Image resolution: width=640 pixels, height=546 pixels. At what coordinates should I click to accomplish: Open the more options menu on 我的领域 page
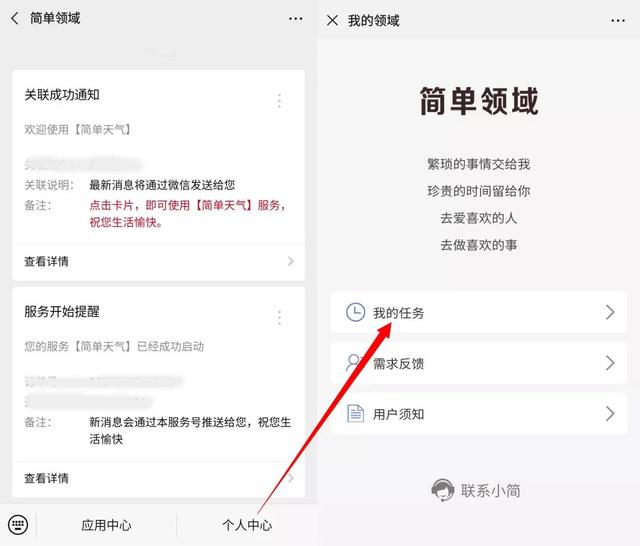613,20
